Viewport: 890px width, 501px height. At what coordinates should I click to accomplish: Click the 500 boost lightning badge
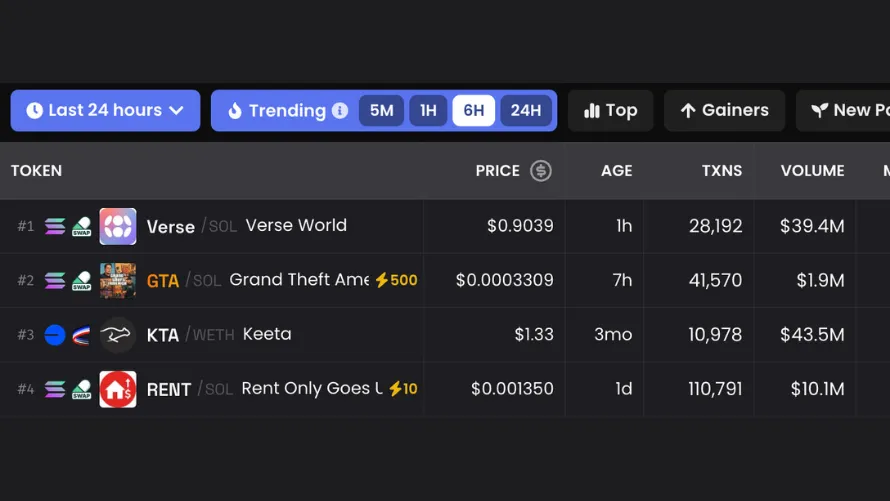pos(396,280)
